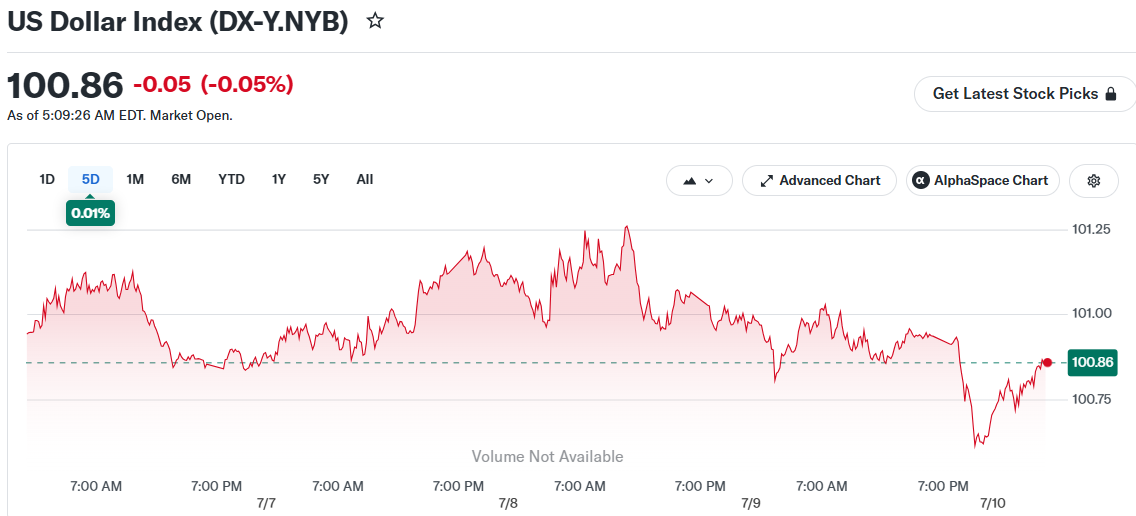Select the 5D time range
This screenshot has width=1136, height=516.
[91, 180]
